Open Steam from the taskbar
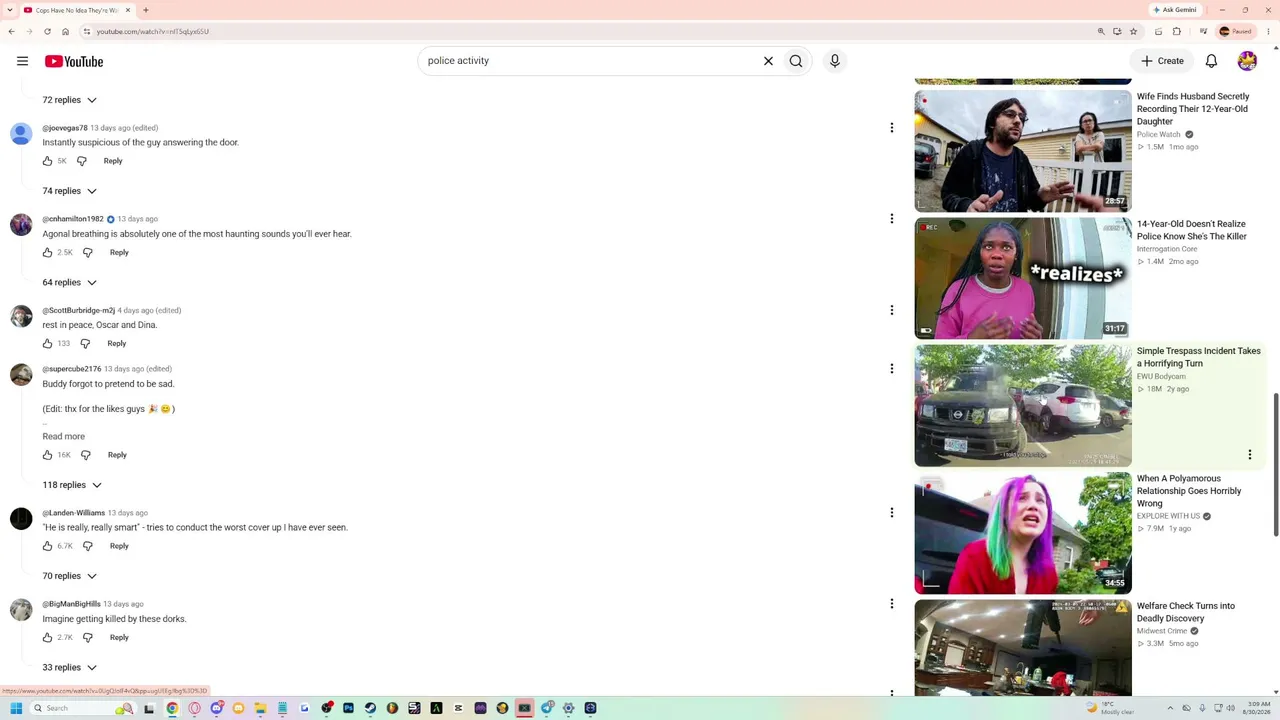The width and height of the screenshot is (1280, 720). 370,708
